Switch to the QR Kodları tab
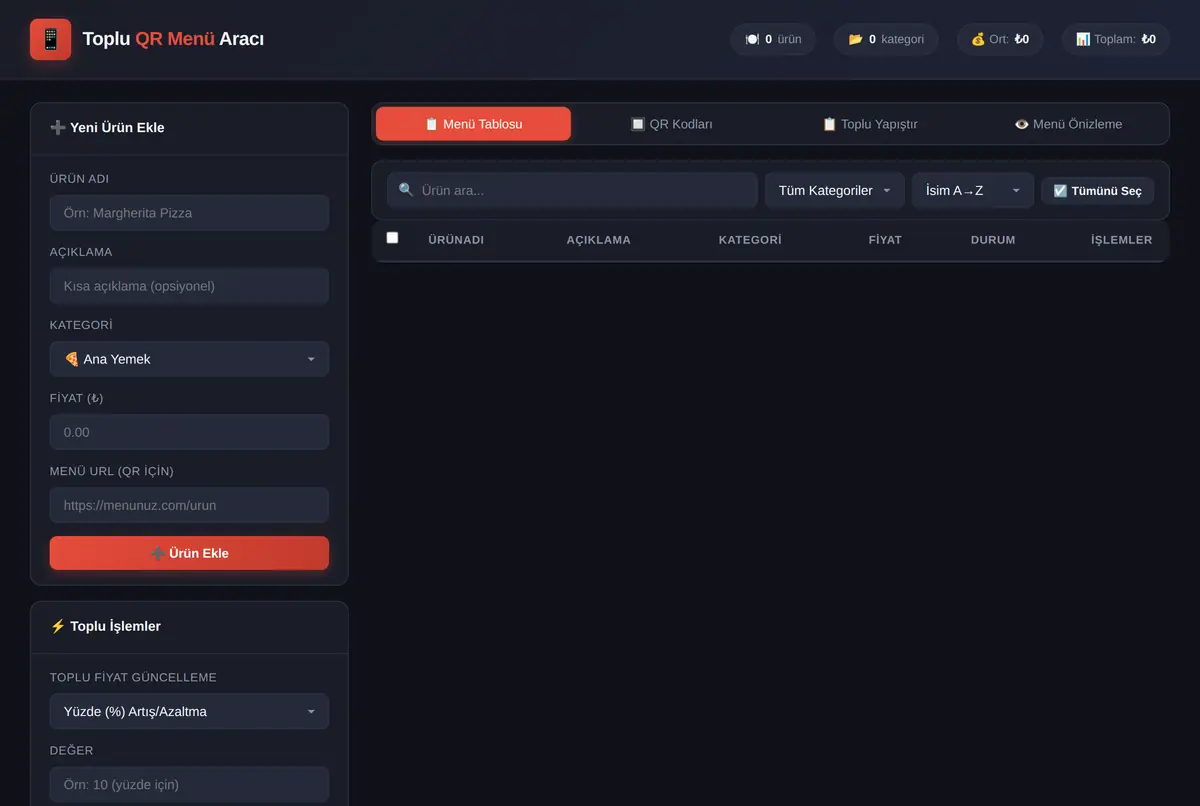This screenshot has height=806, width=1200. 671,124
